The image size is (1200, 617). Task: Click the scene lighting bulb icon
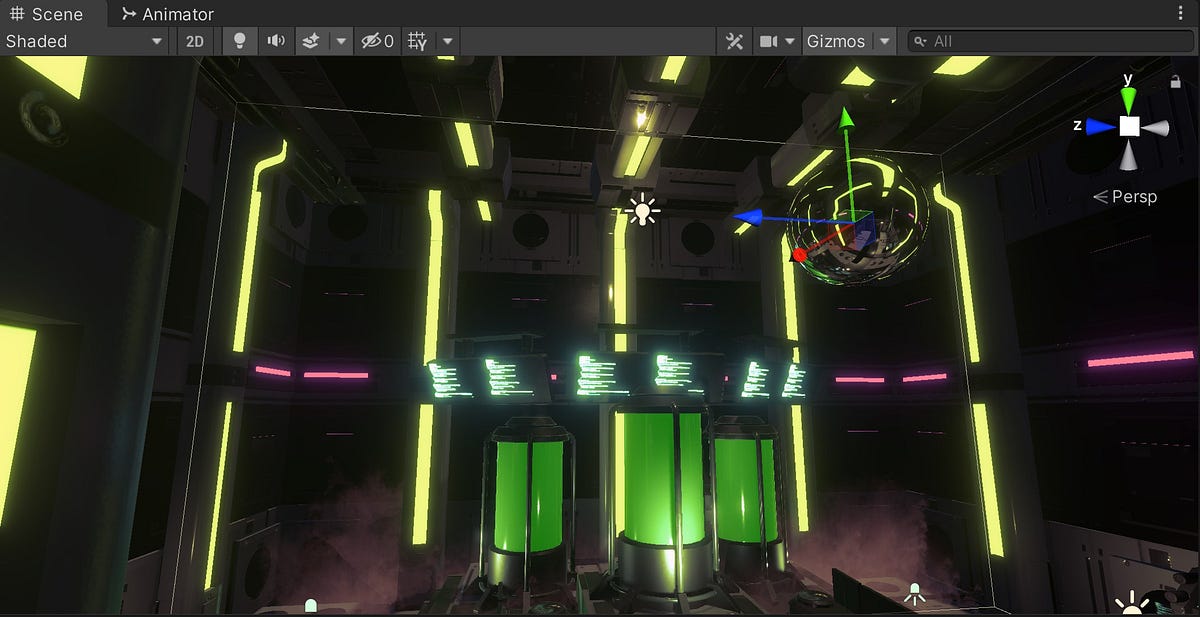tap(240, 41)
